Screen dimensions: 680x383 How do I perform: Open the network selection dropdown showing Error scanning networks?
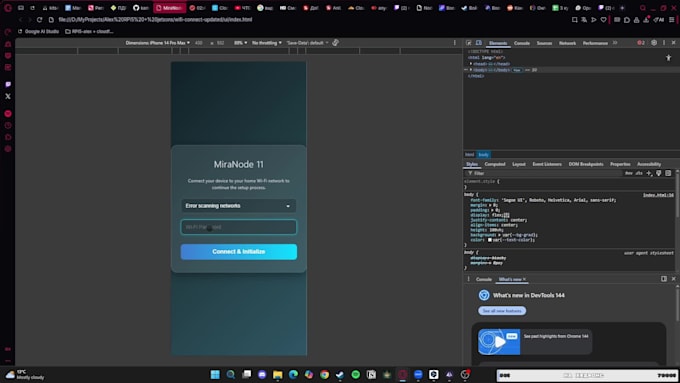[239, 206]
